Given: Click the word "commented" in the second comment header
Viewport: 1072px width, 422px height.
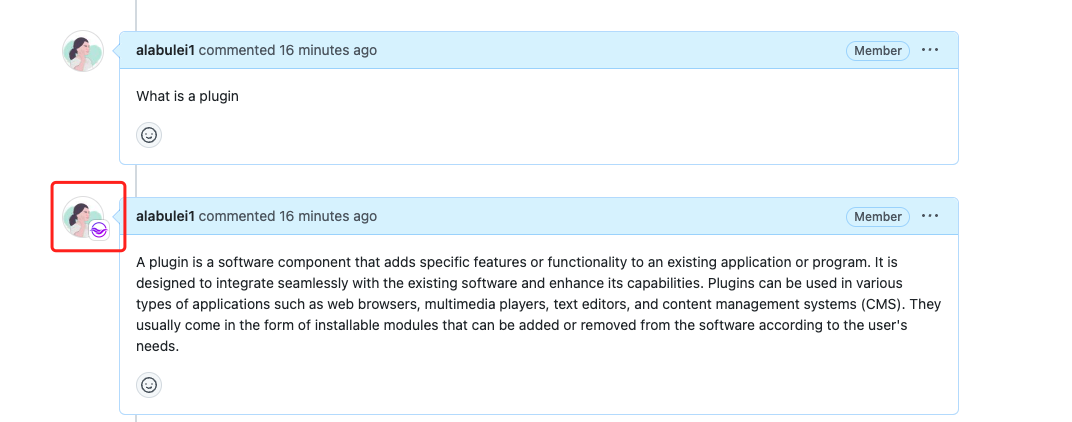Looking at the screenshot, I should click(236, 216).
